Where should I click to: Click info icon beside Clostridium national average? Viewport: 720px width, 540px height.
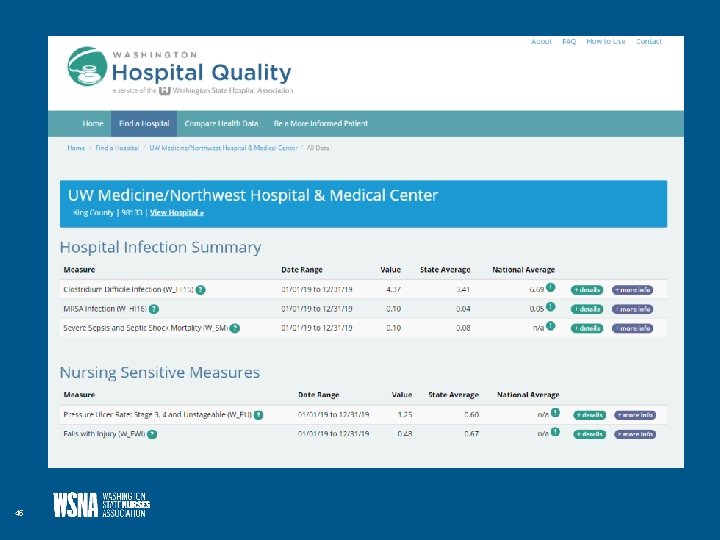pyautogui.click(x=551, y=287)
